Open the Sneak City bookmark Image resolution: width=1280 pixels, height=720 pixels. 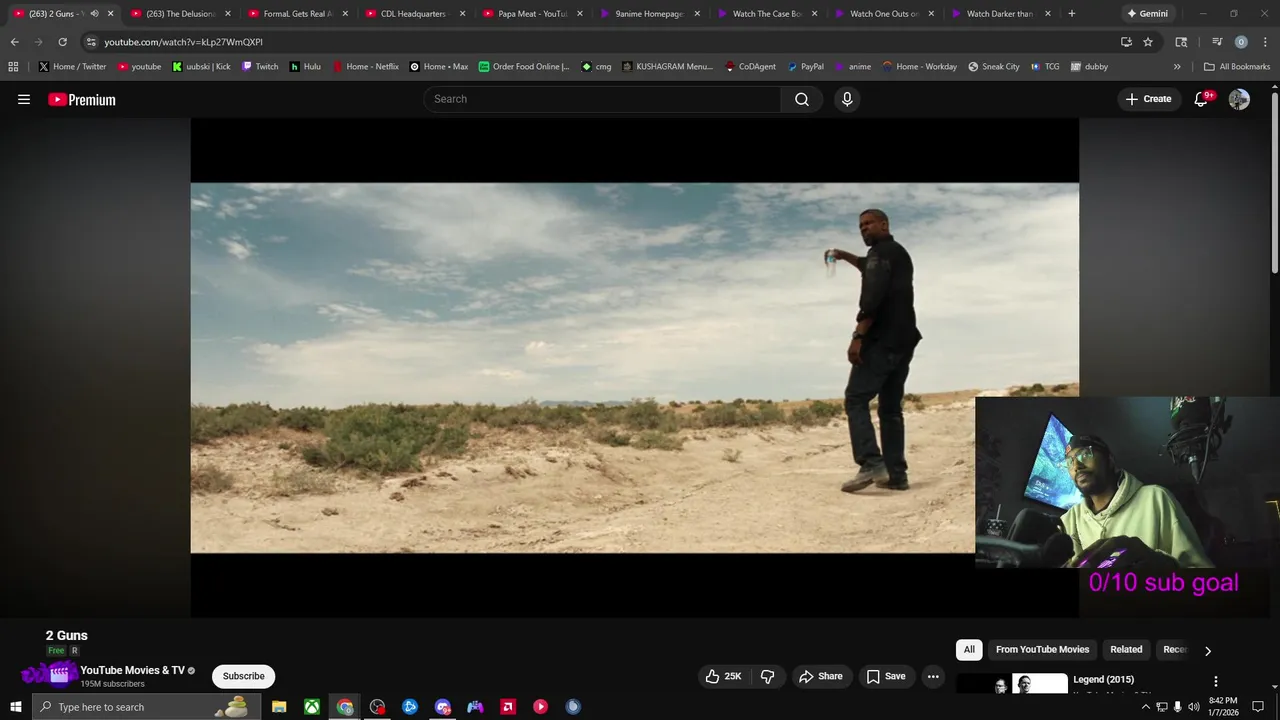pyautogui.click(x=994, y=67)
